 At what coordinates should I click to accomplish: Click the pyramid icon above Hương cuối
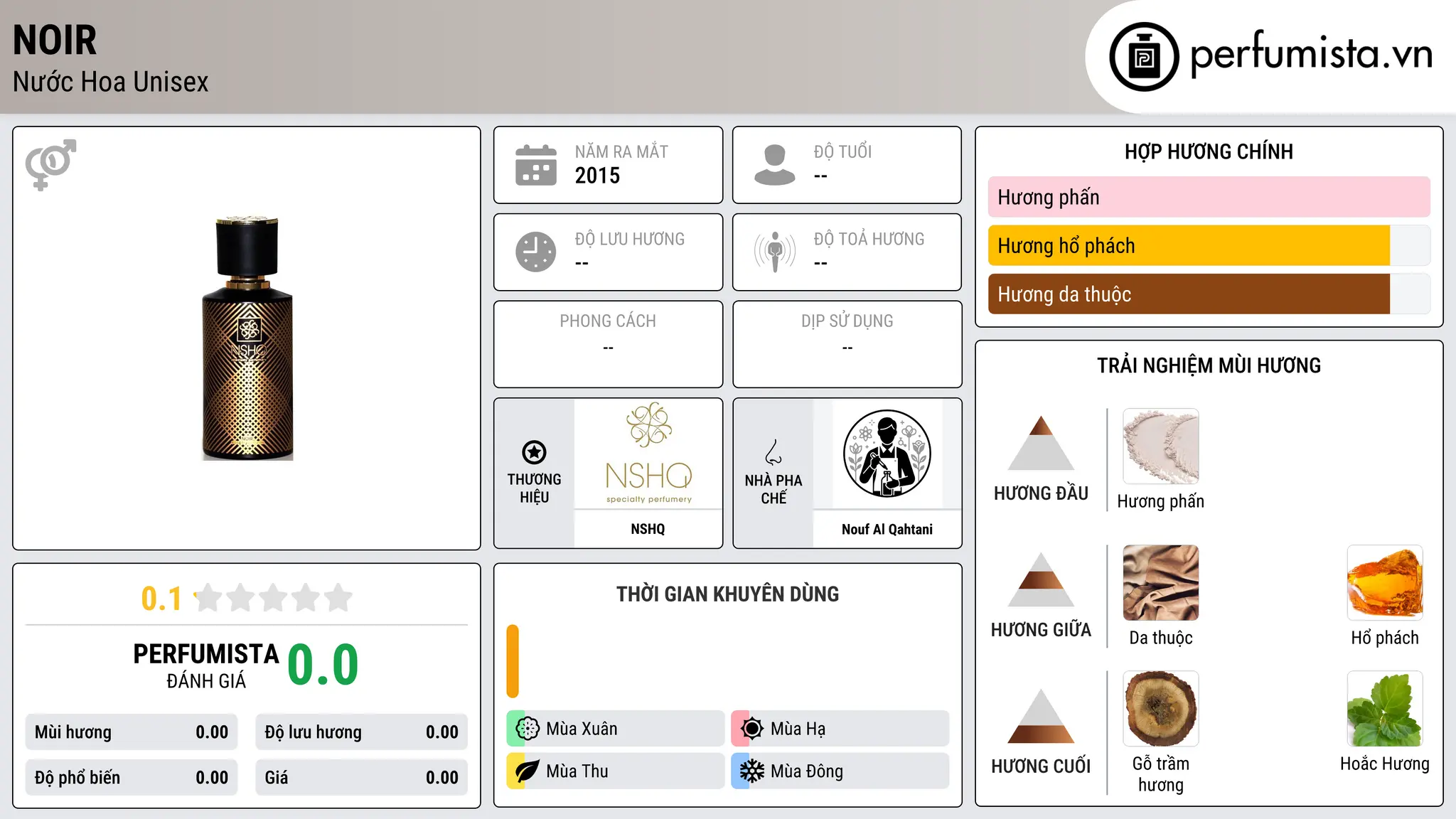[1041, 716]
